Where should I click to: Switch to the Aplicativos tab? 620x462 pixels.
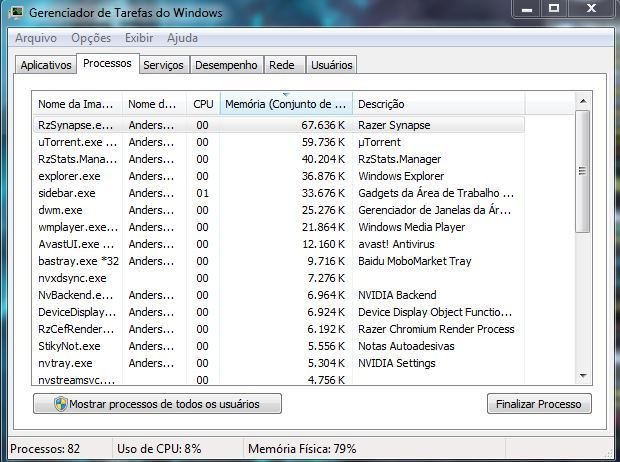point(46,65)
